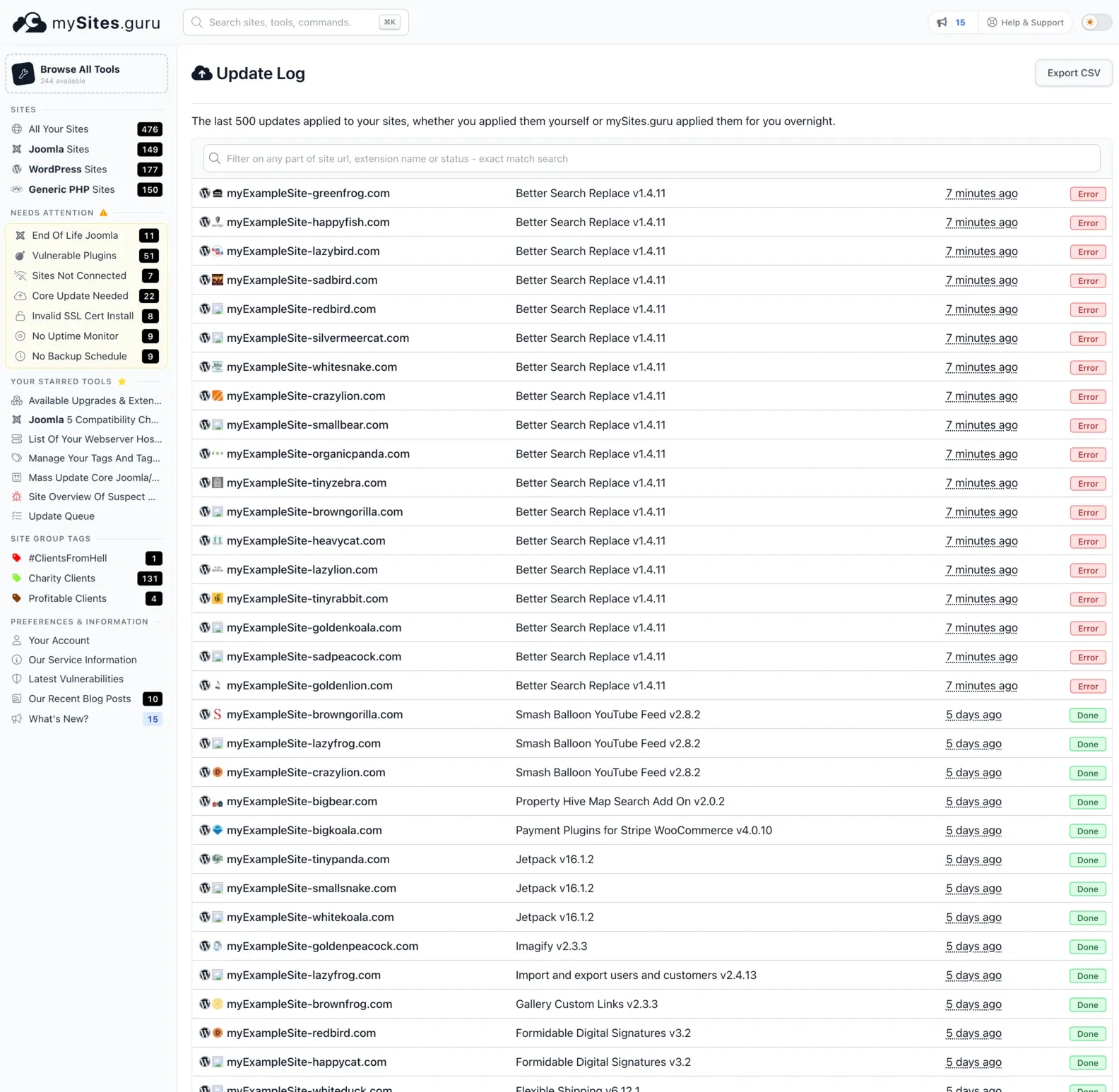Image resolution: width=1119 pixels, height=1092 pixels.
Task: Click the padlock icon beside Invalid SSL Cert Install
Action: click(20, 316)
